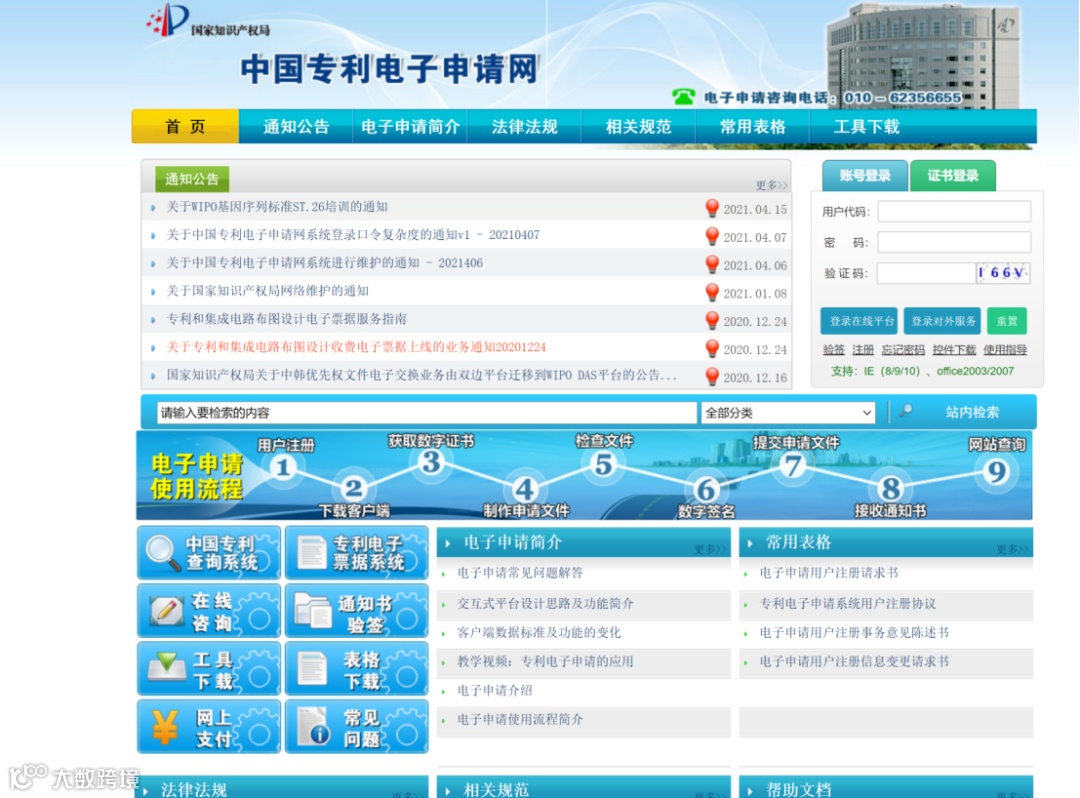Refresh the captcha image 166V

coord(1002,273)
